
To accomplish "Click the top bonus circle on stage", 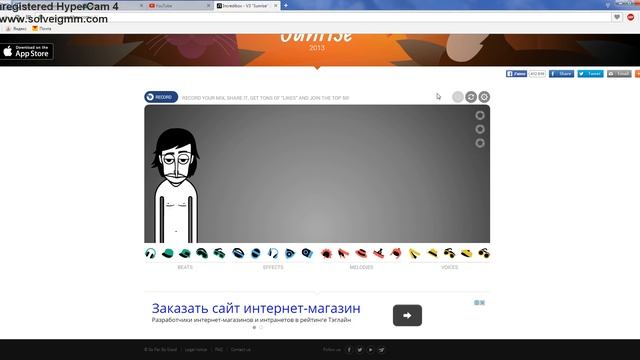I will pos(480,115).
